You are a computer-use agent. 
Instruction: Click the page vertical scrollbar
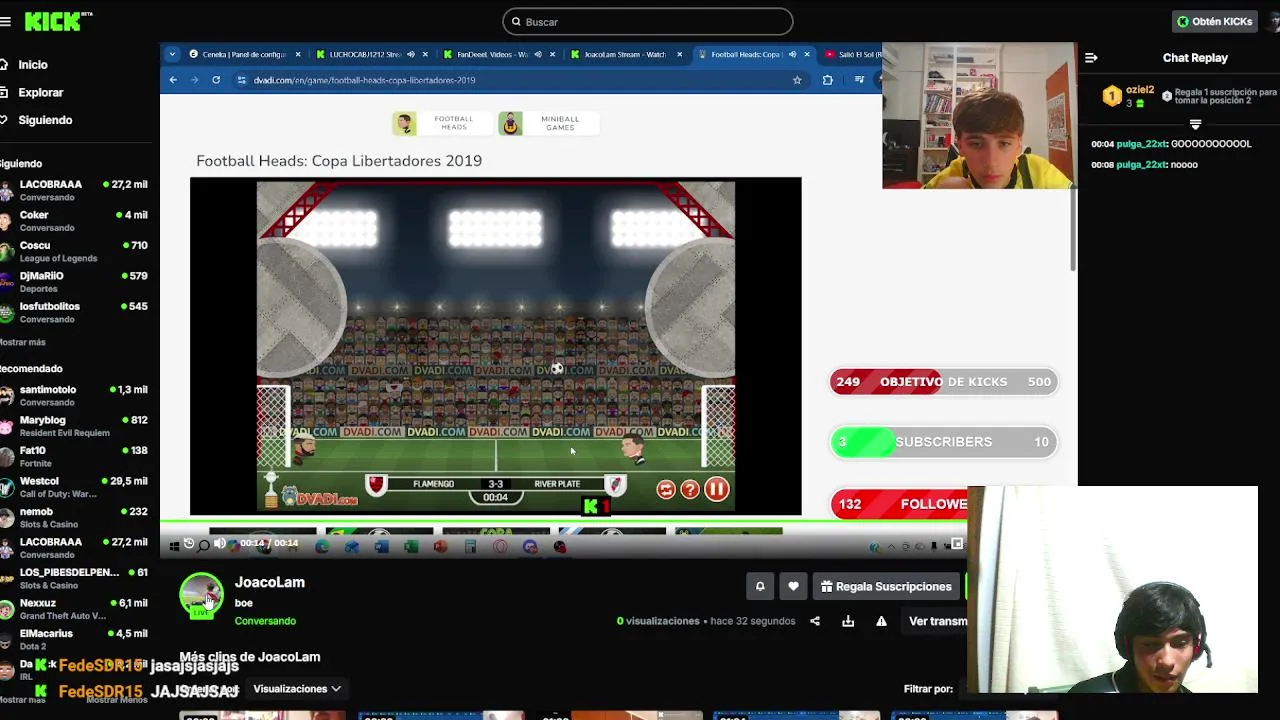(x=1072, y=229)
